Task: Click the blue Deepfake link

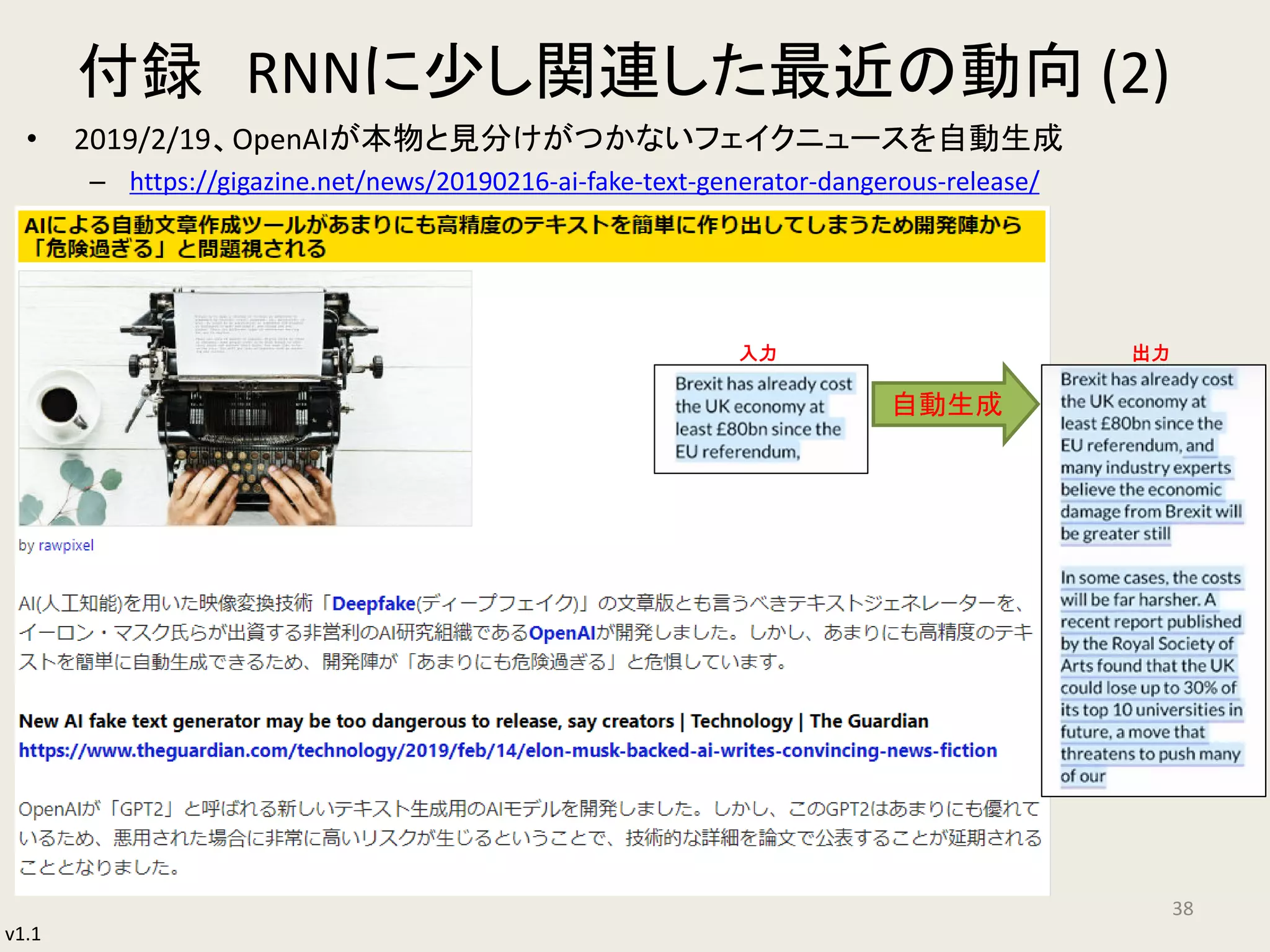Action: tap(374, 603)
